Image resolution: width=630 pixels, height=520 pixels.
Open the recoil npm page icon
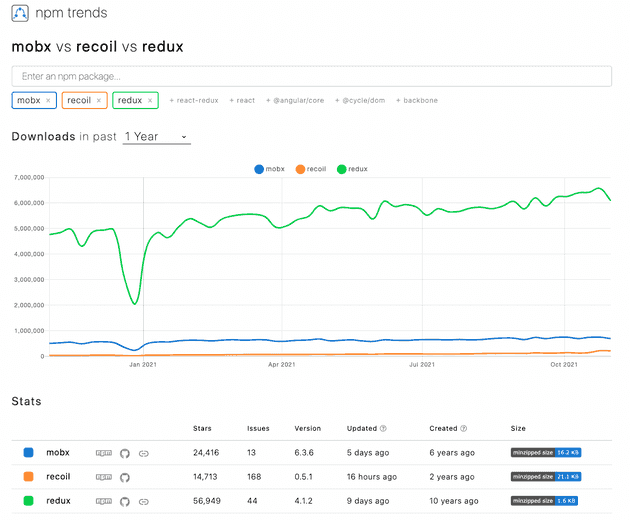104,477
